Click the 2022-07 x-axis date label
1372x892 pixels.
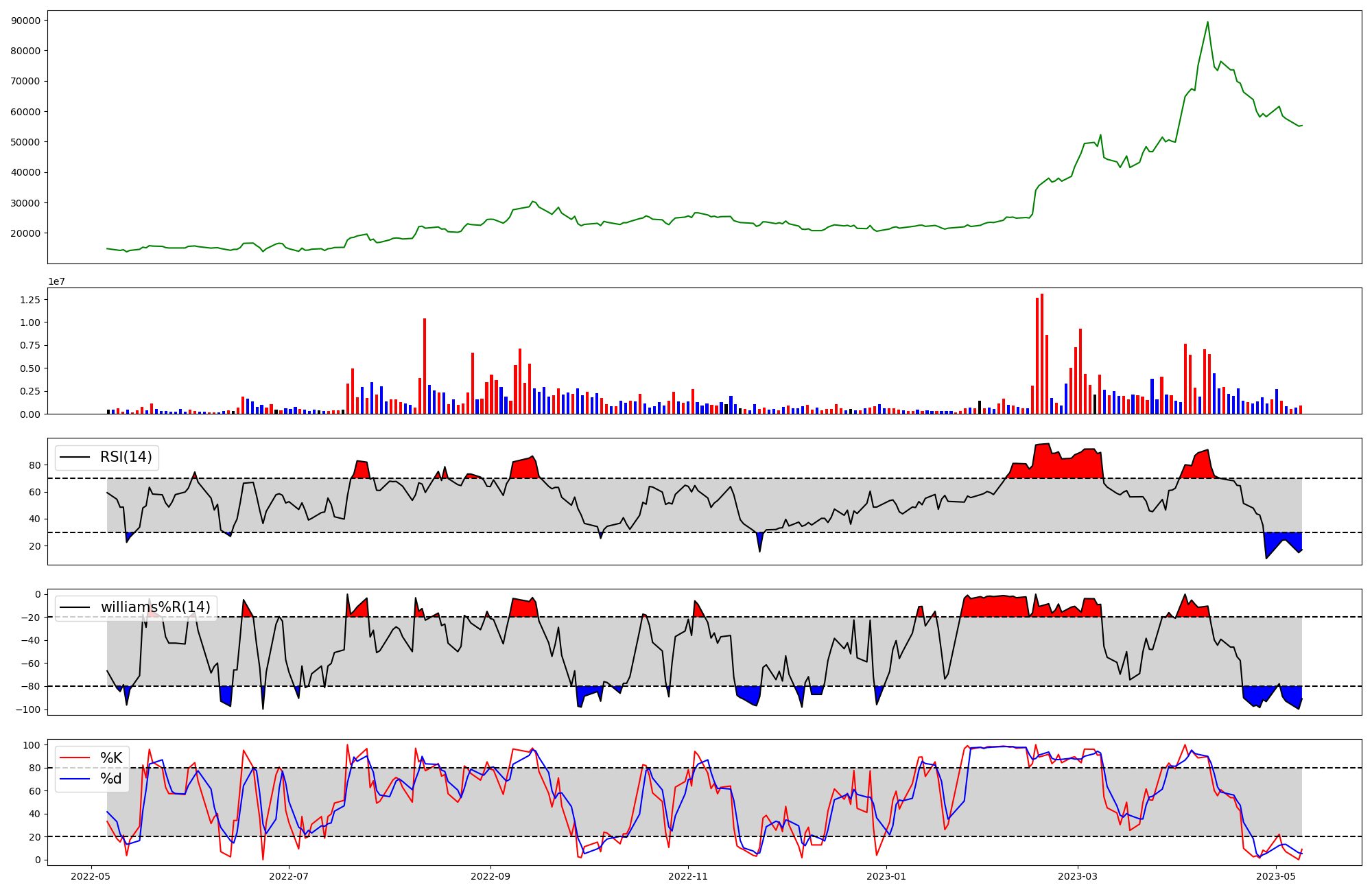point(289,876)
